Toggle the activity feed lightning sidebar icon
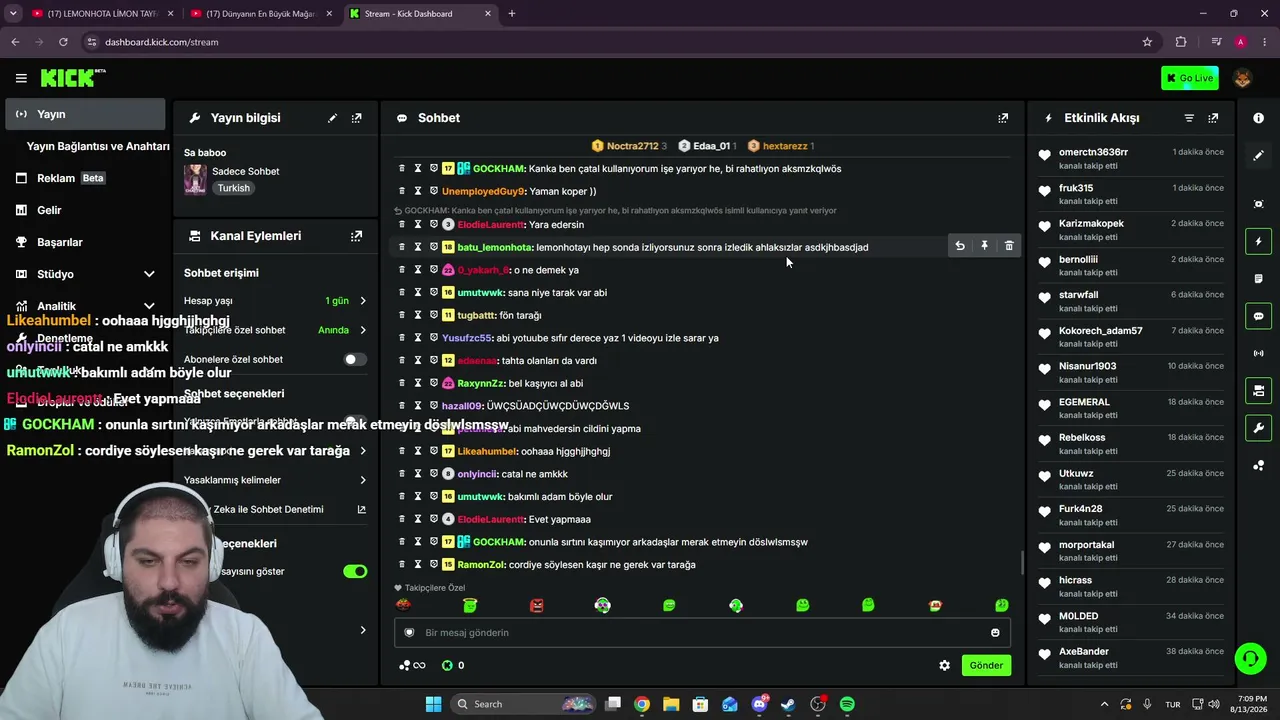 1258,241
